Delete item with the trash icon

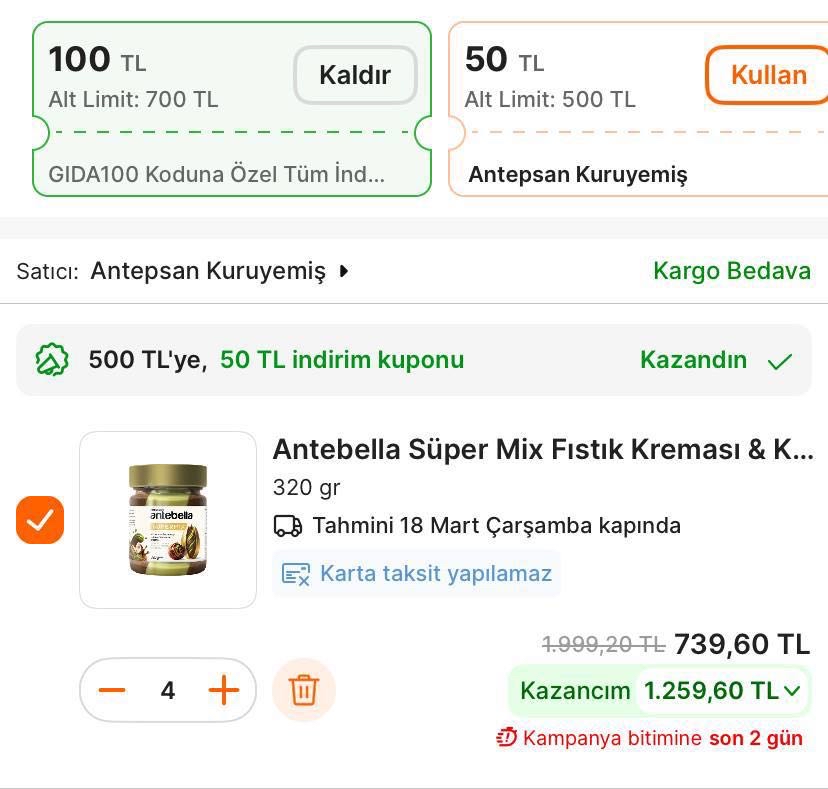304,690
